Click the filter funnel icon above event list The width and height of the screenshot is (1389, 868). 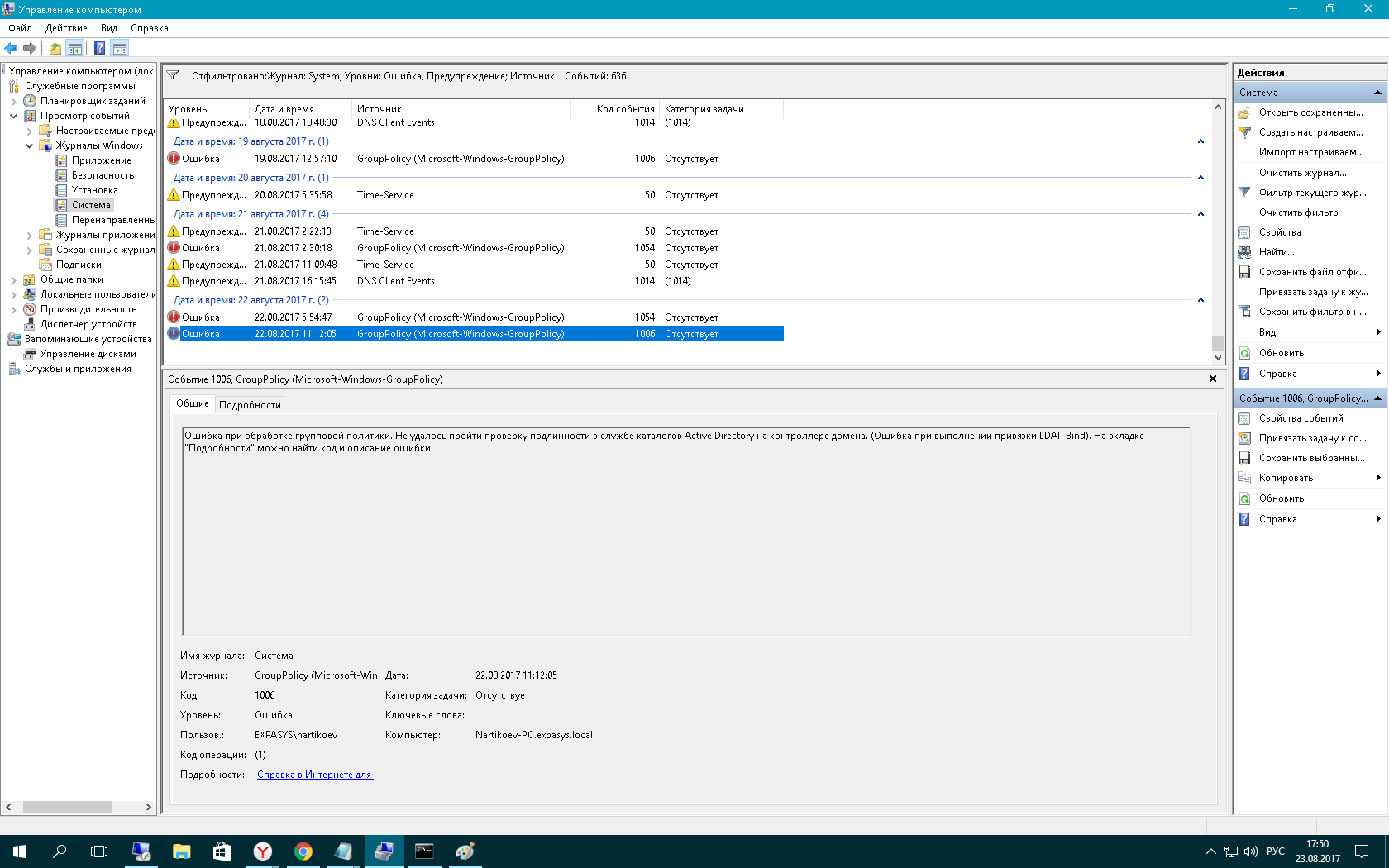point(173,75)
